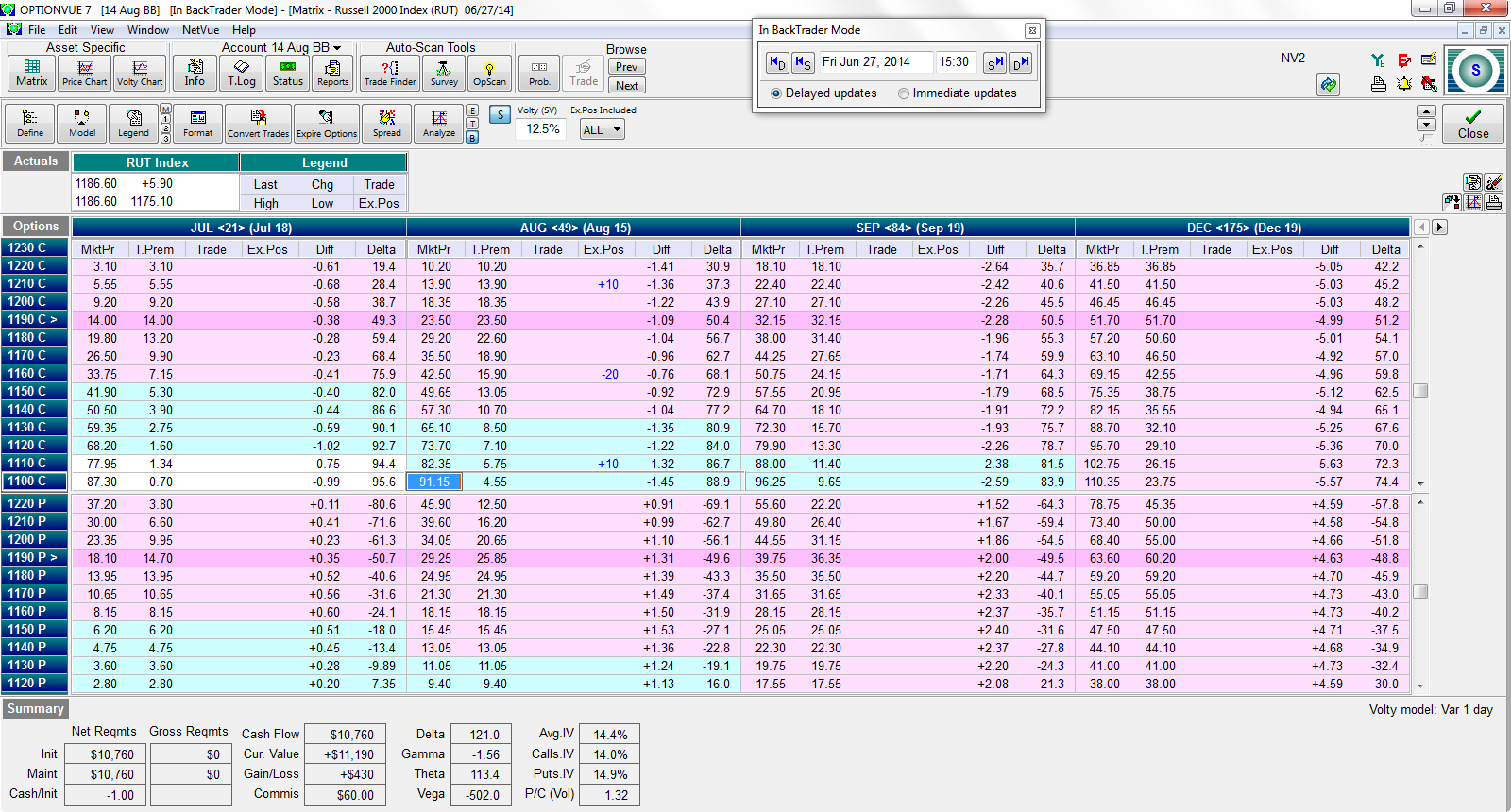Click the puts section vertical scrollbar thumb
Viewport: 1511px width, 812px height.
tap(1420, 592)
